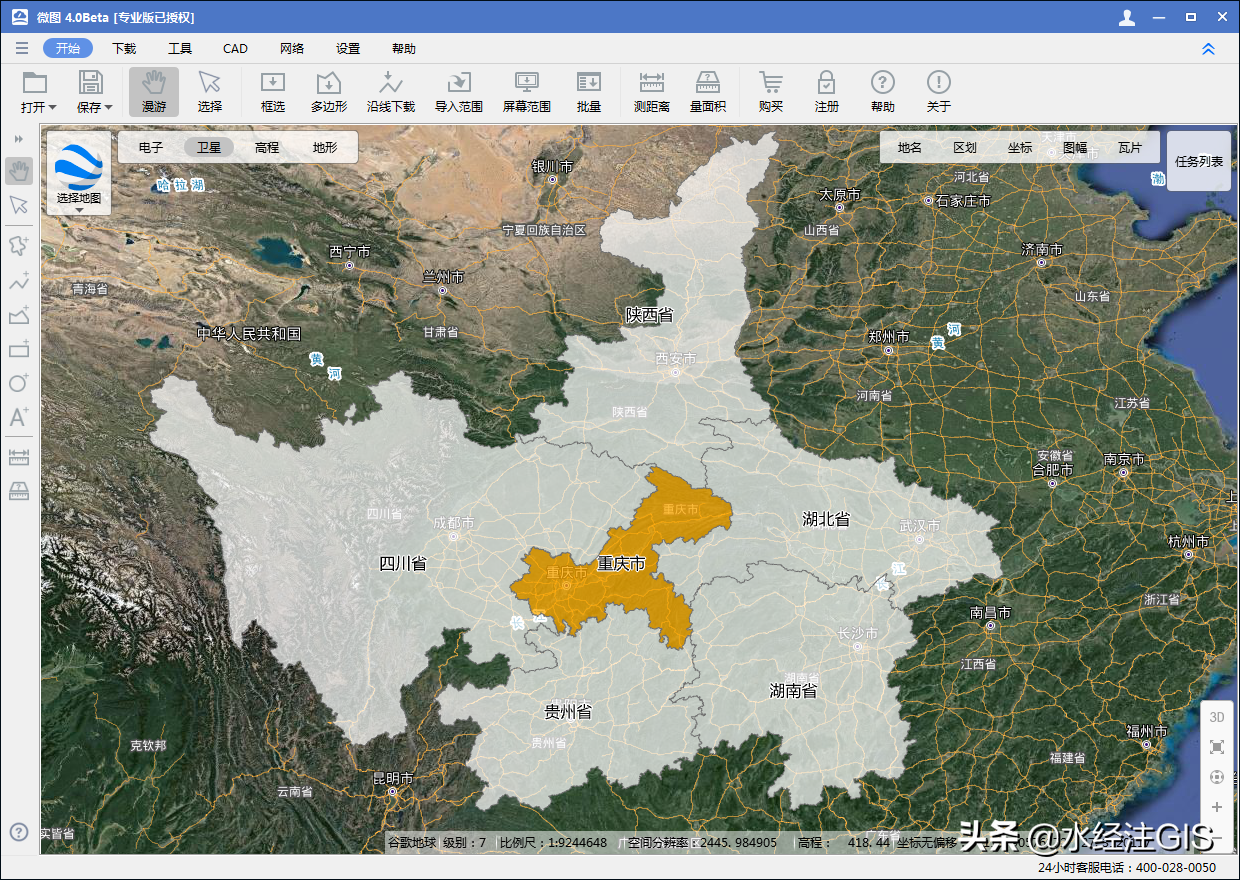Toggle the 区划 administrative division overlay

(x=965, y=147)
